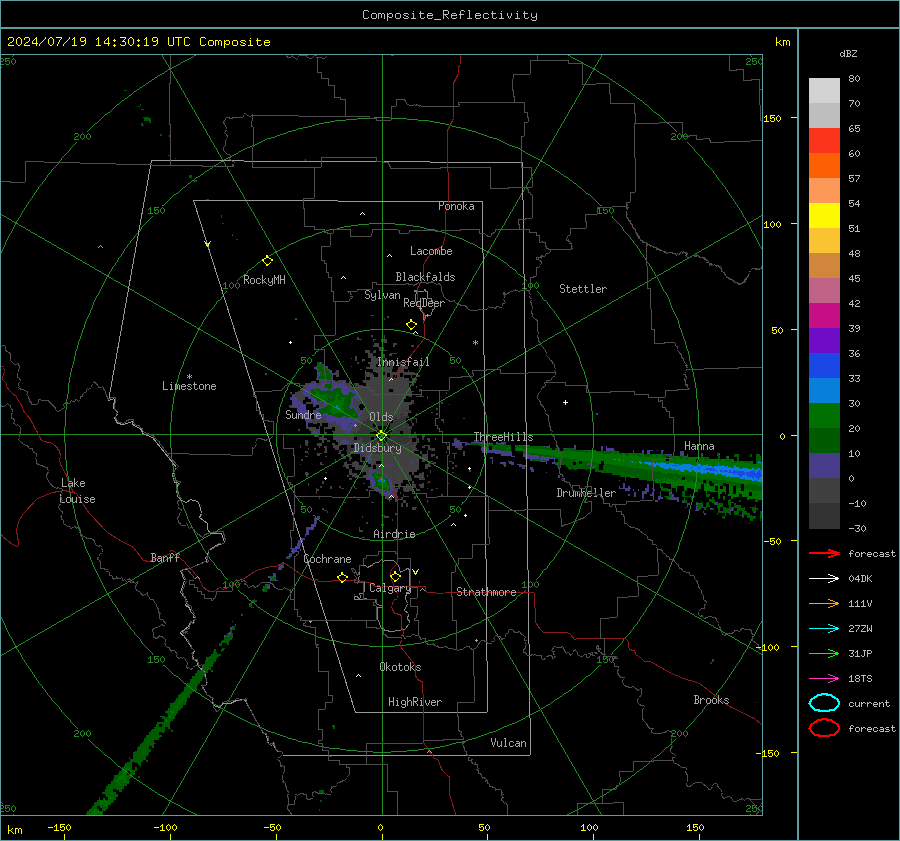The image size is (900, 841).
Task: Select the light blue 33 dBZ swatch
Action: click(824, 391)
